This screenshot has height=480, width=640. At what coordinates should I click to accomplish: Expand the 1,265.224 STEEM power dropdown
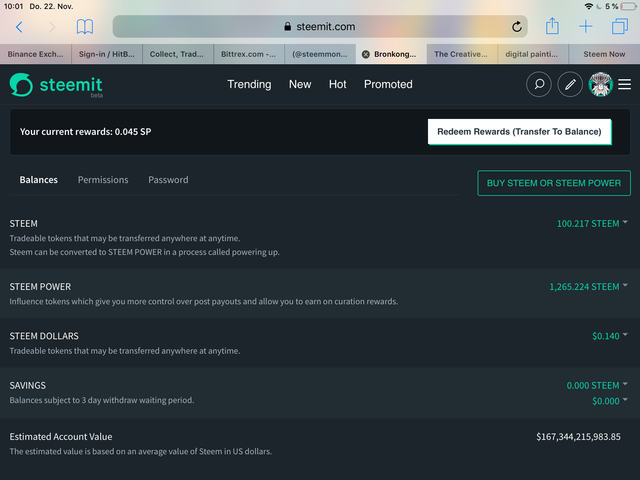588,287
